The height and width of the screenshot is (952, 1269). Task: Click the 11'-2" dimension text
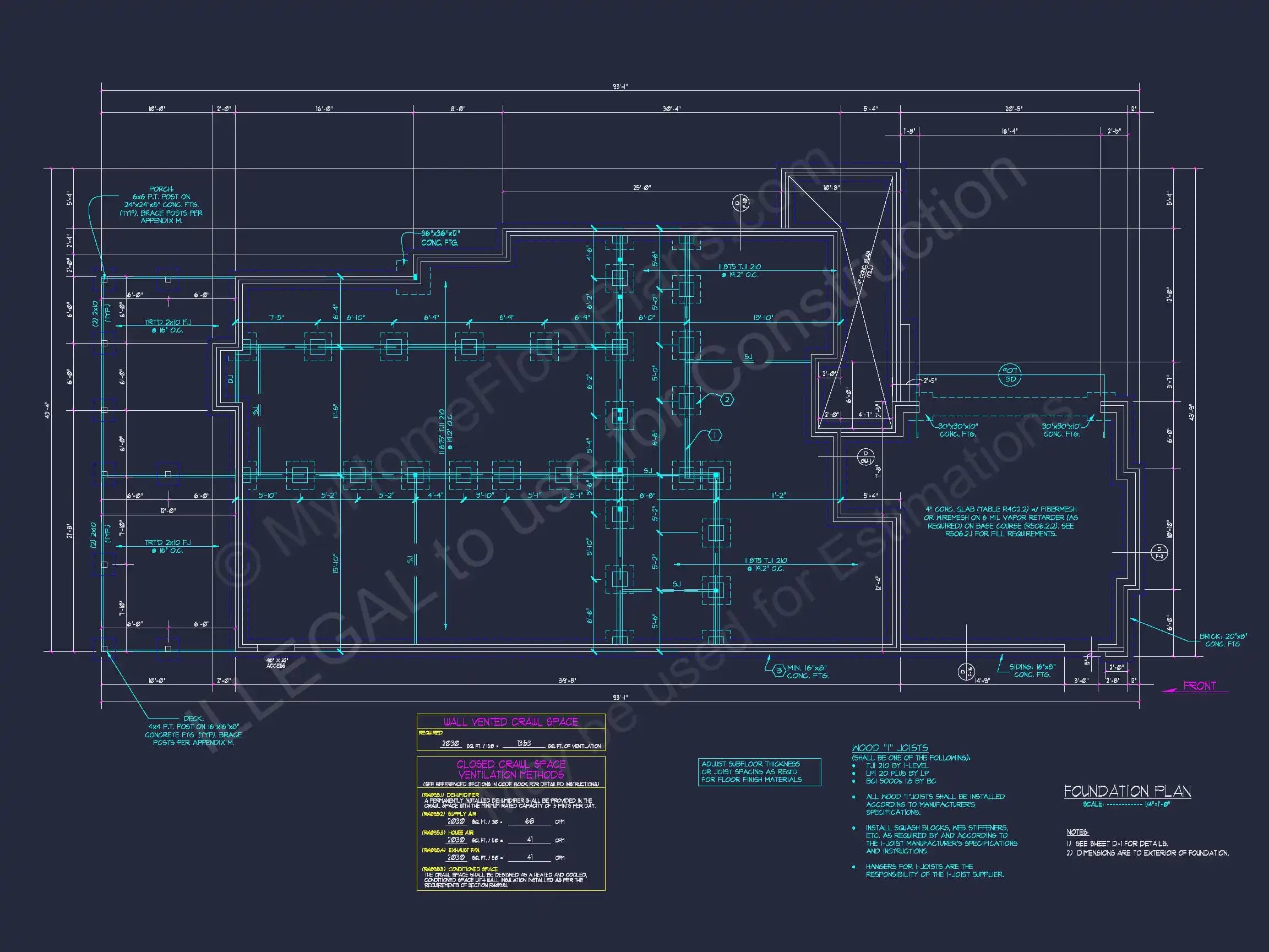778,495
